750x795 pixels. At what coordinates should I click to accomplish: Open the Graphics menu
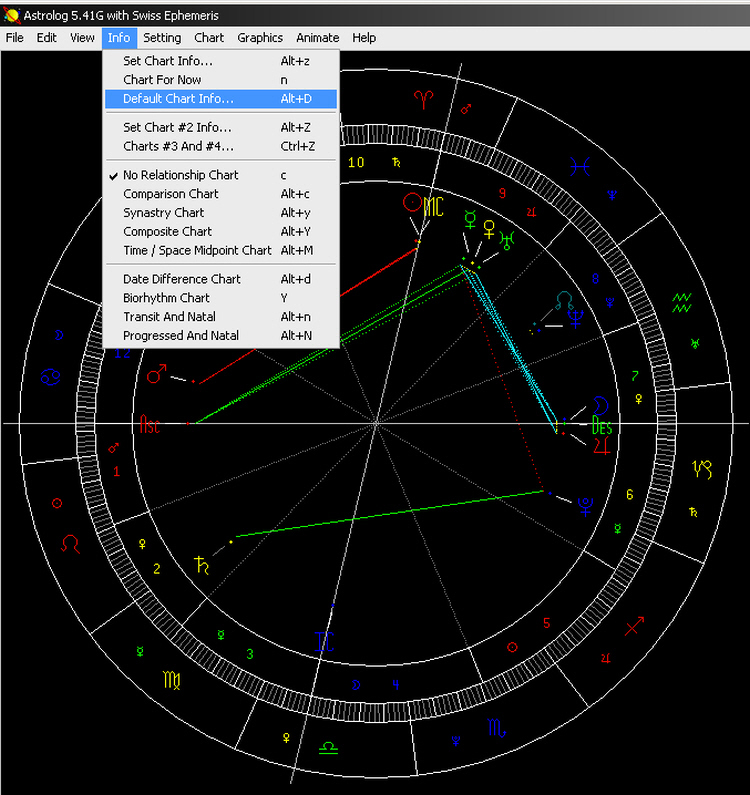260,38
